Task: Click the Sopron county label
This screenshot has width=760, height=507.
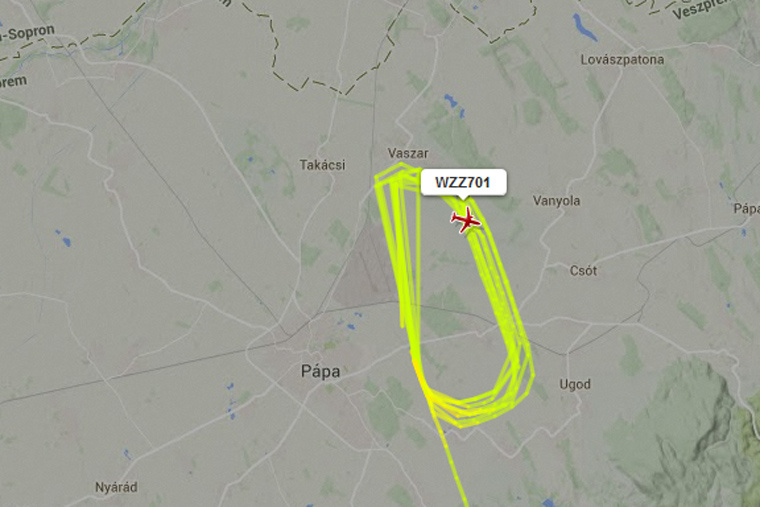Action: click(29, 33)
